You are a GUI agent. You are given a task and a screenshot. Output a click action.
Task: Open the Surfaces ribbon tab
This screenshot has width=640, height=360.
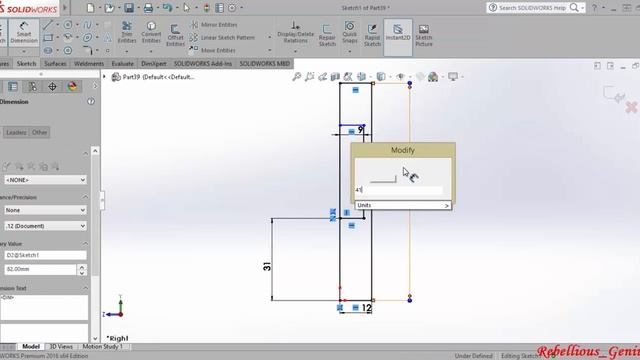point(55,64)
